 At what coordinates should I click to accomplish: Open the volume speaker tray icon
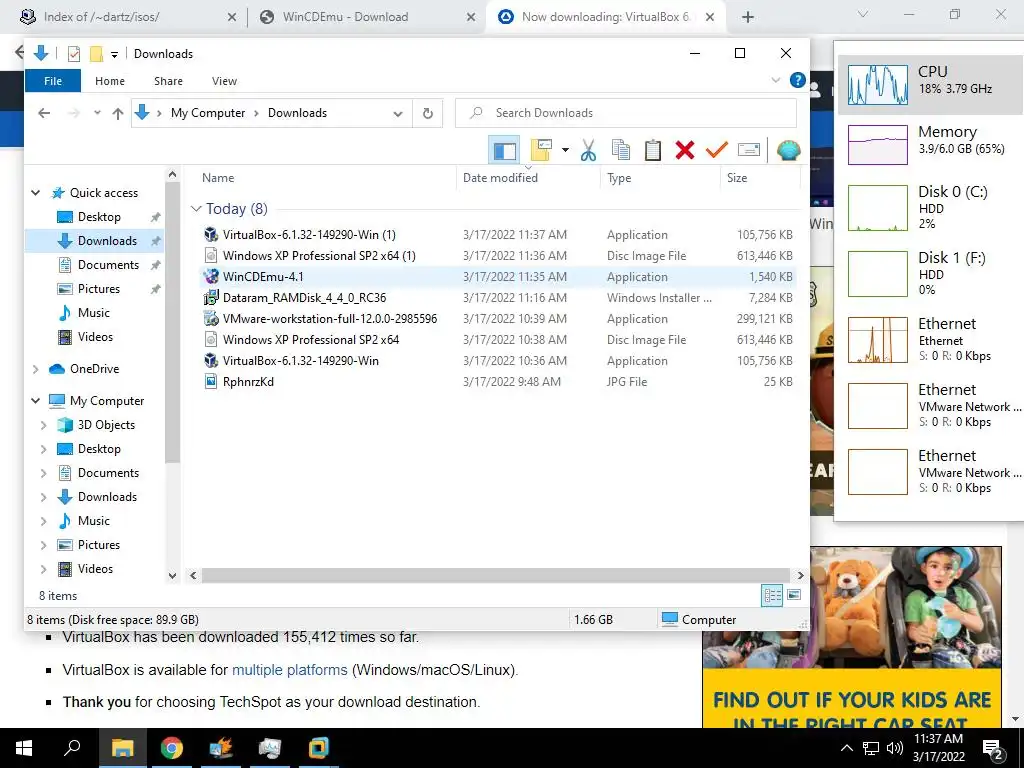895,748
